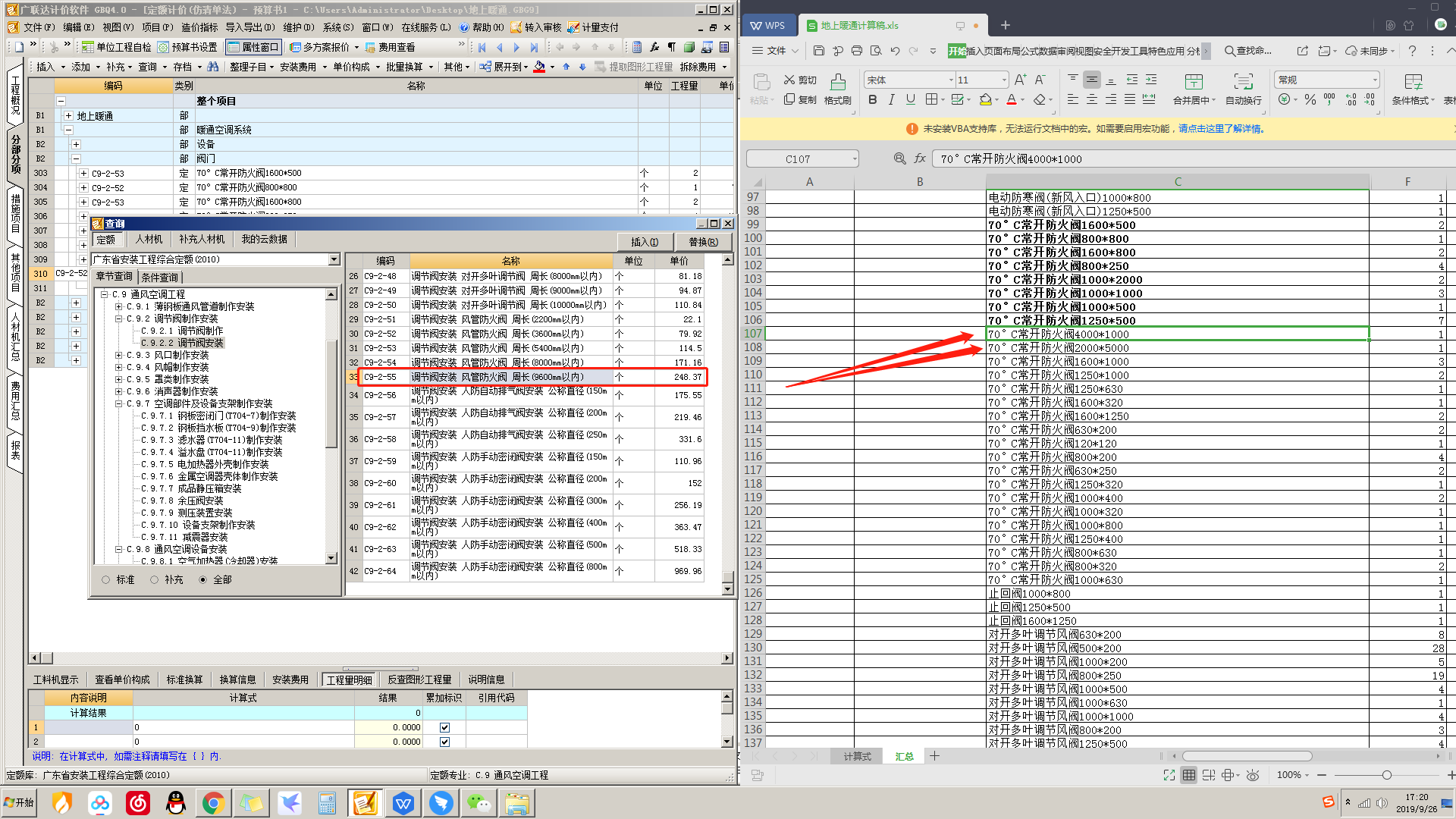The image size is (1456, 819).
Task: Expand C.9.1 薄钢板通风管道制作安装 node
Action: pos(118,306)
